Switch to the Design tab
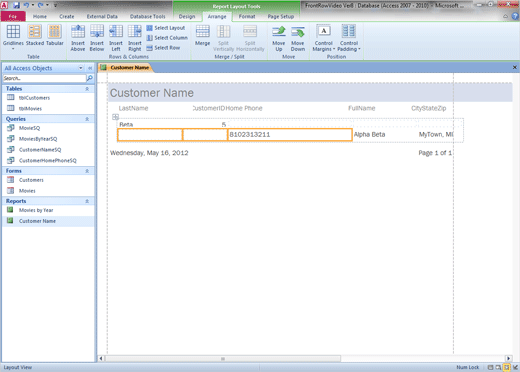The image size is (520, 372). pyautogui.click(x=187, y=16)
